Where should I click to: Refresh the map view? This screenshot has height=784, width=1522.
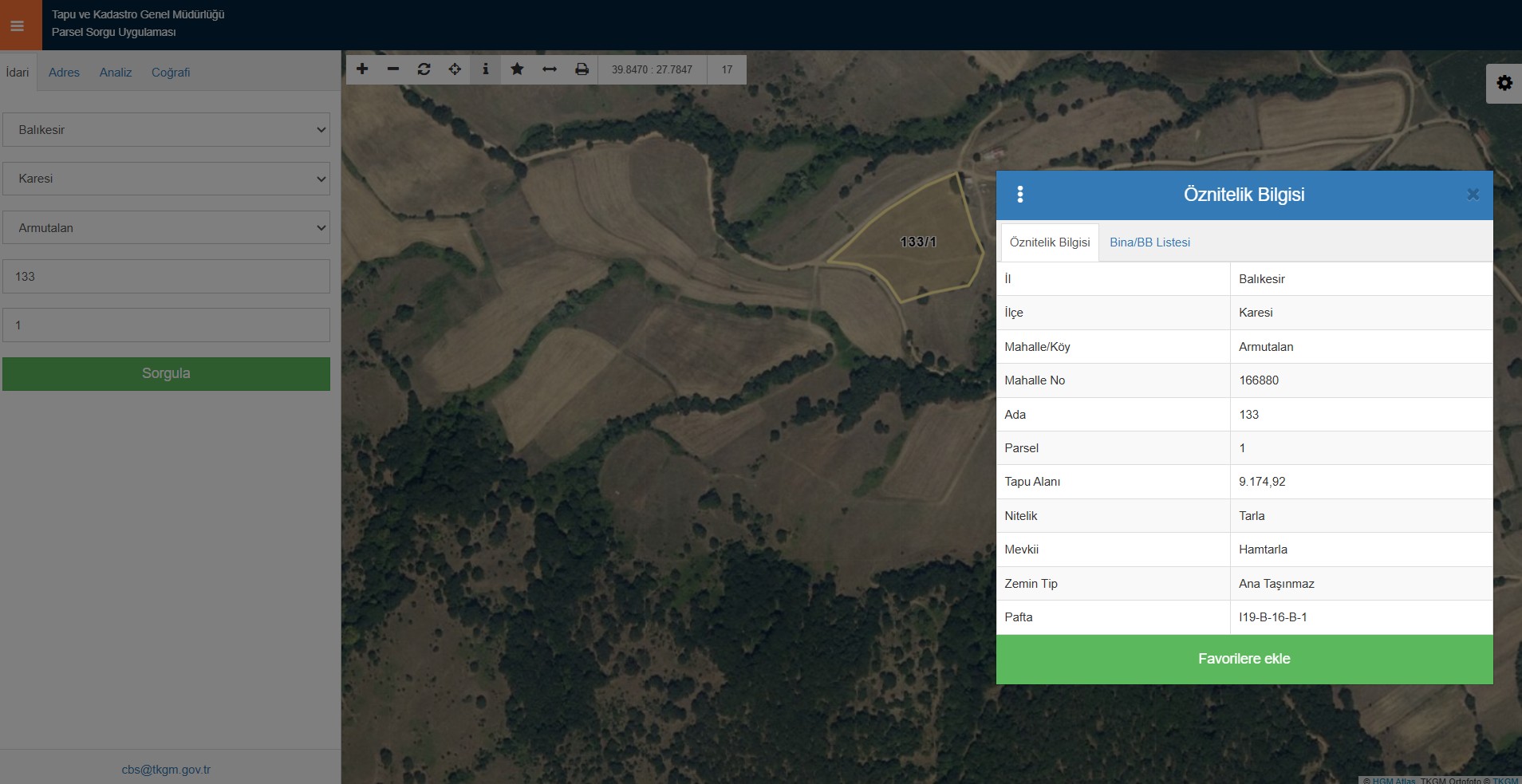pyautogui.click(x=424, y=69)
